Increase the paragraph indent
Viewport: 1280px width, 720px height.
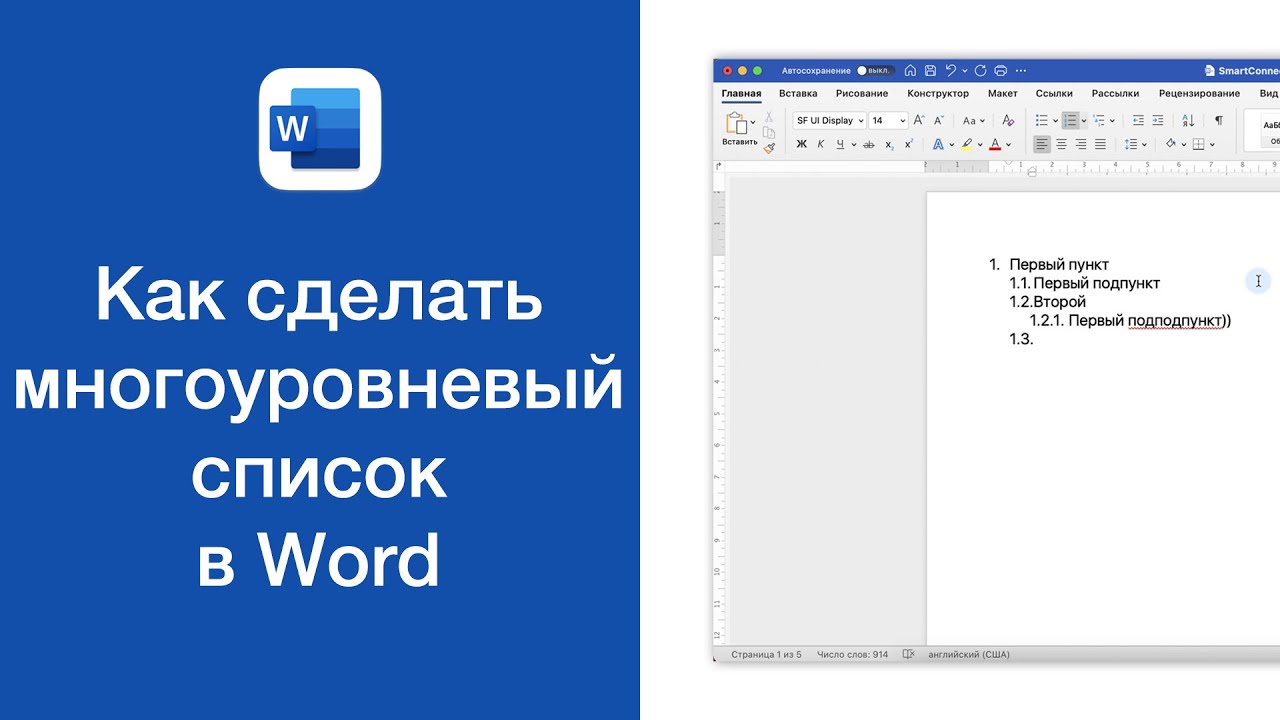pyautogui.click(x=1158, y=120)
